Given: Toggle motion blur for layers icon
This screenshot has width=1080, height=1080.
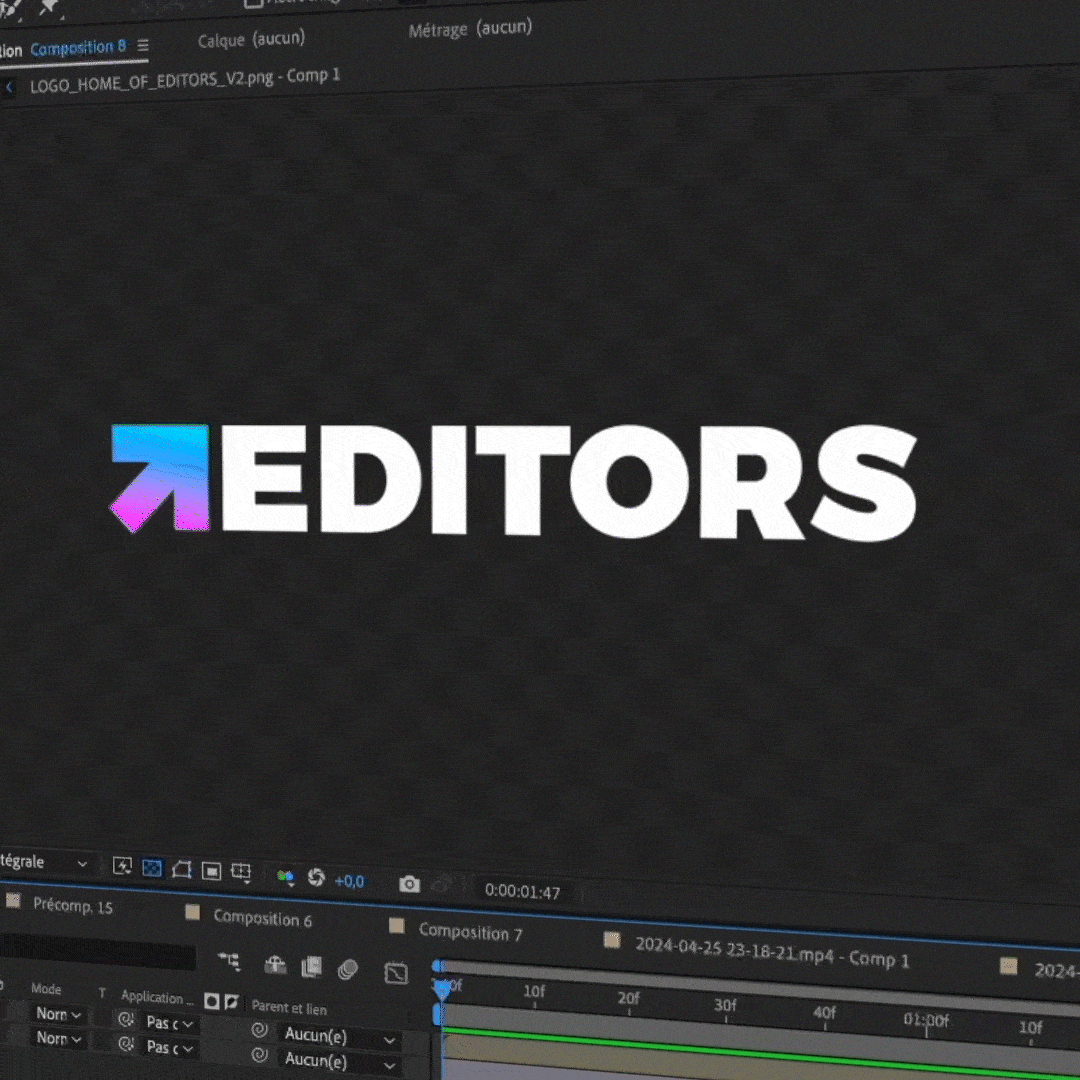Looking at the screenshot, I should click(x=348, y=968).
